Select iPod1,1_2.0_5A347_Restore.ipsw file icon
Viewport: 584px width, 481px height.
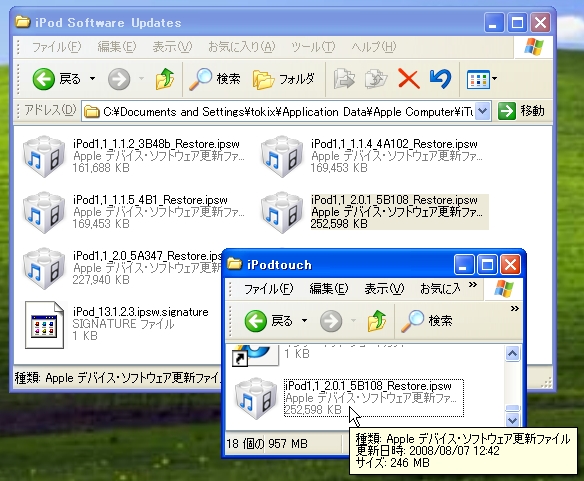click(44, 268)
